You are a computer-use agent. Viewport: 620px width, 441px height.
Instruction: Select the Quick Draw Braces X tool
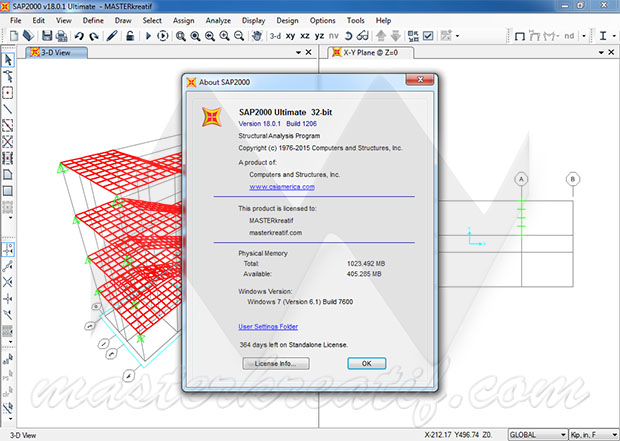point(8,142)
